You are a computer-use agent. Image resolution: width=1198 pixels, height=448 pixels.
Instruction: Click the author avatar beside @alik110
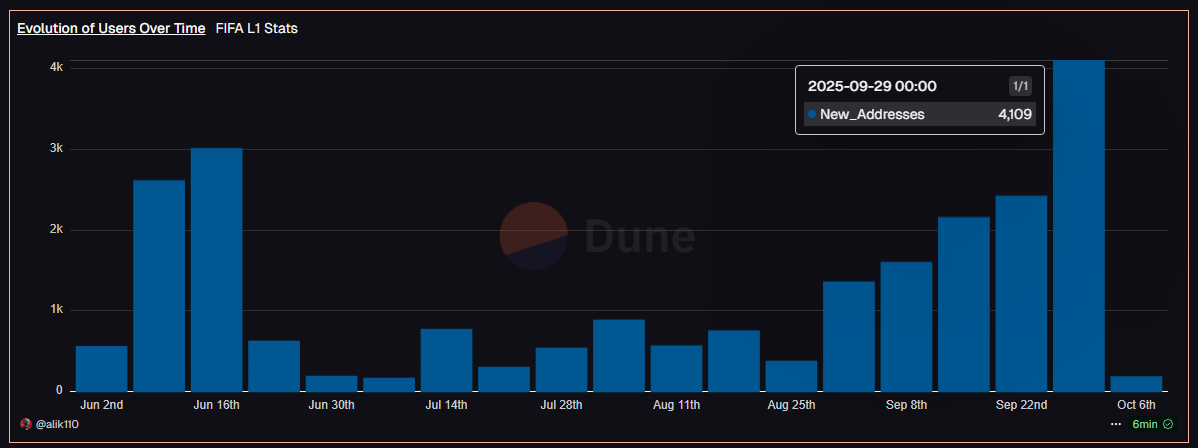tap(25, 424)
